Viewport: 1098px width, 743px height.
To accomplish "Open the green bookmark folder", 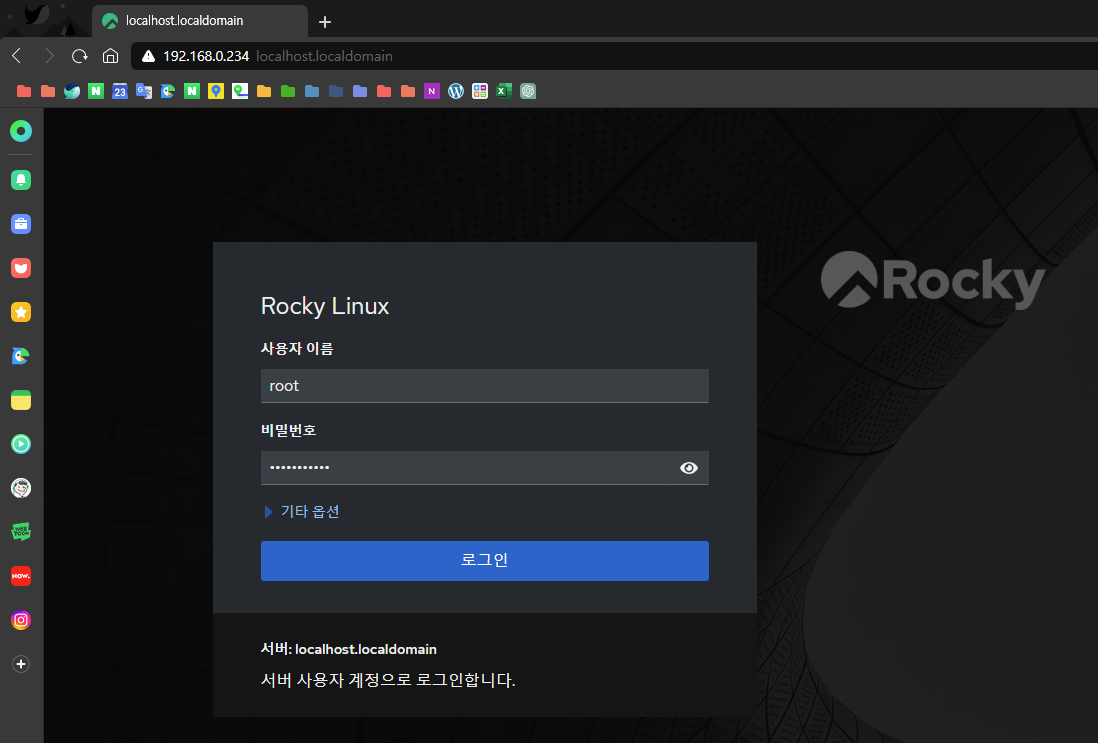I will [288, 91].
